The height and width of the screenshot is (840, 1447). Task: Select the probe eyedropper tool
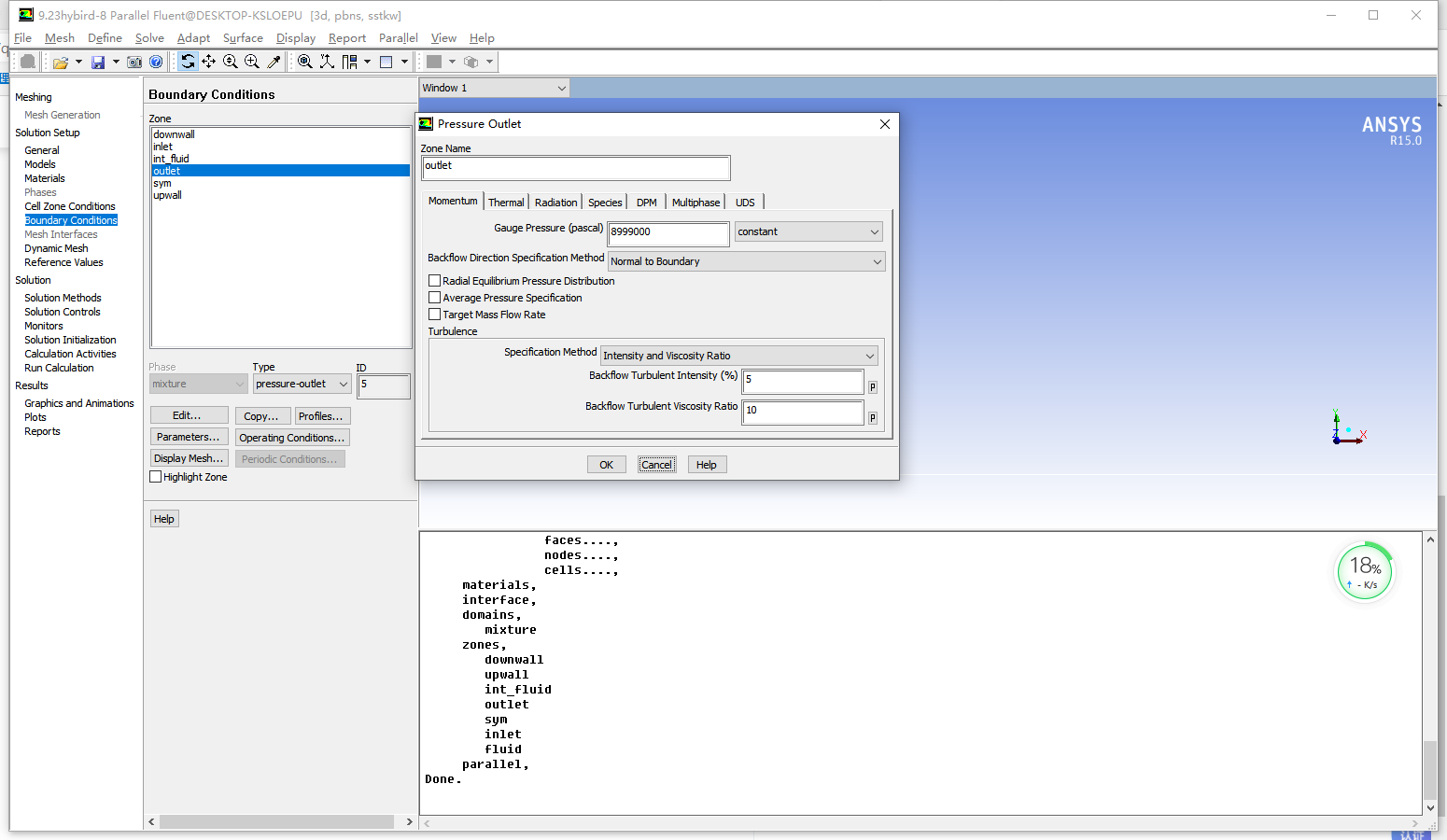tap(274, 62)
